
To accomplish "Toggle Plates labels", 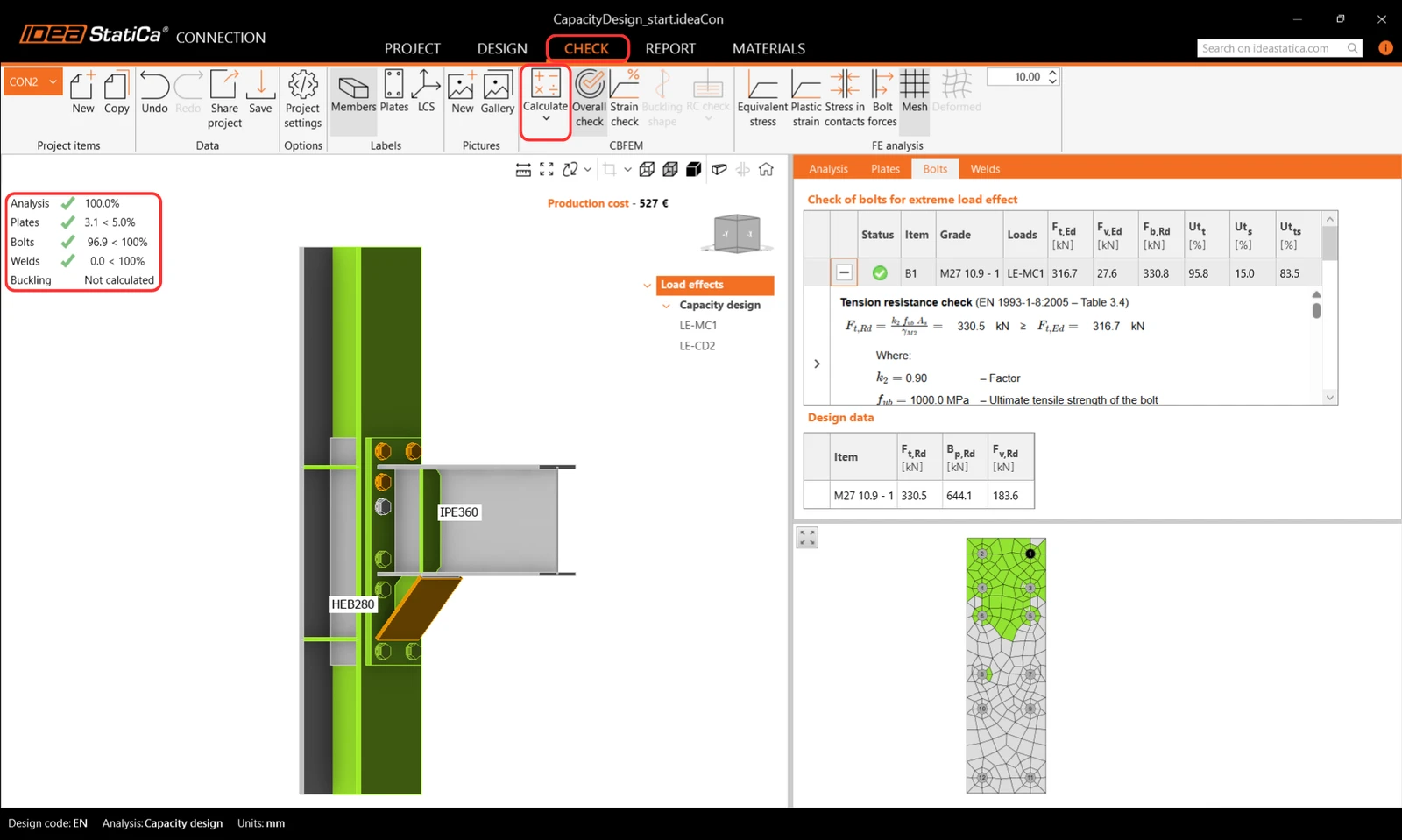I will [x=394, y=93].
